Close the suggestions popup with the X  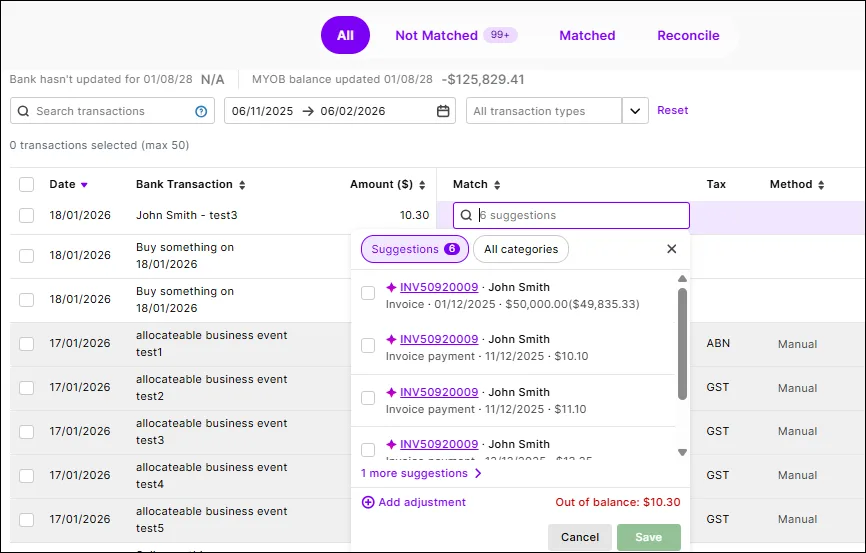point(672,249)
